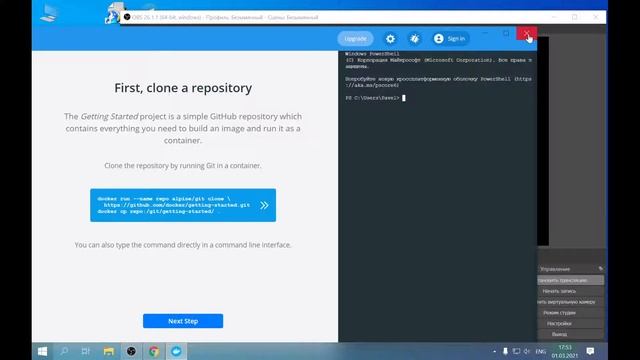Minimize the Docker Desktop window
The height and width of the screenshot is (360, 640).
pos(485,33)
